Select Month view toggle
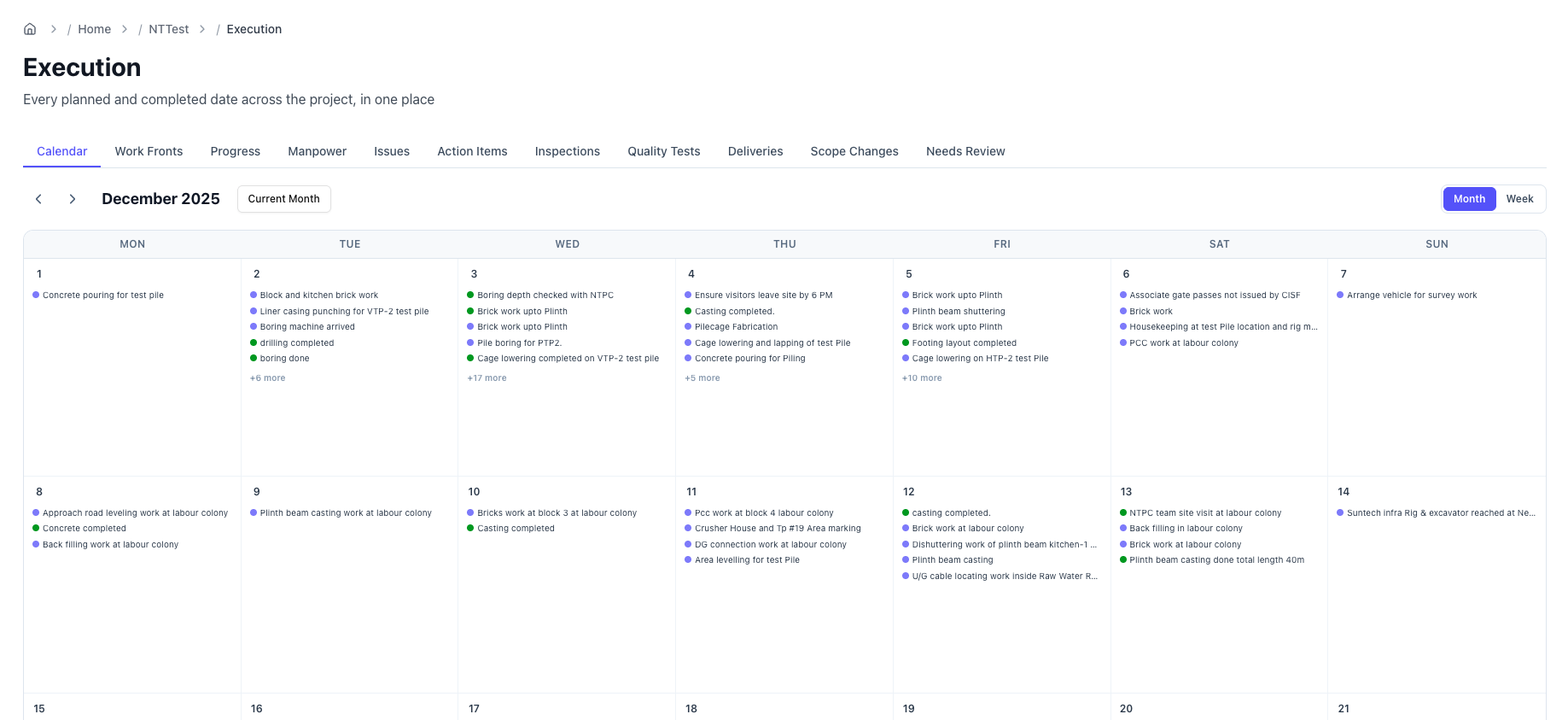 click(x=1469, y=199)
